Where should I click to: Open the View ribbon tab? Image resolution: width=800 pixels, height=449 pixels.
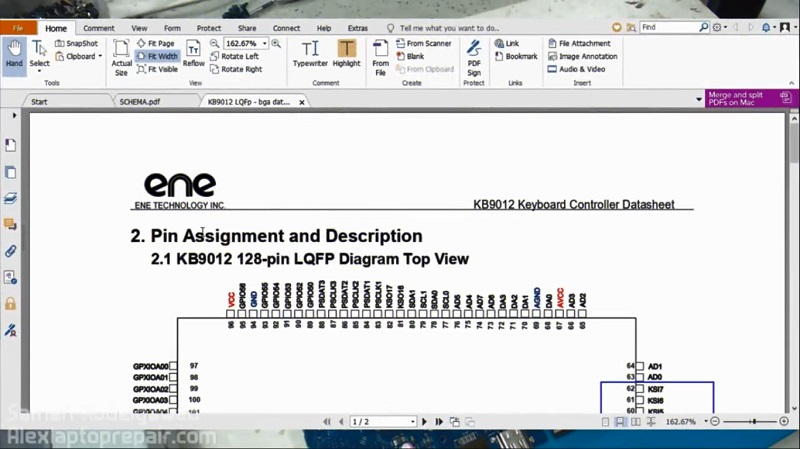coord(139,28)
